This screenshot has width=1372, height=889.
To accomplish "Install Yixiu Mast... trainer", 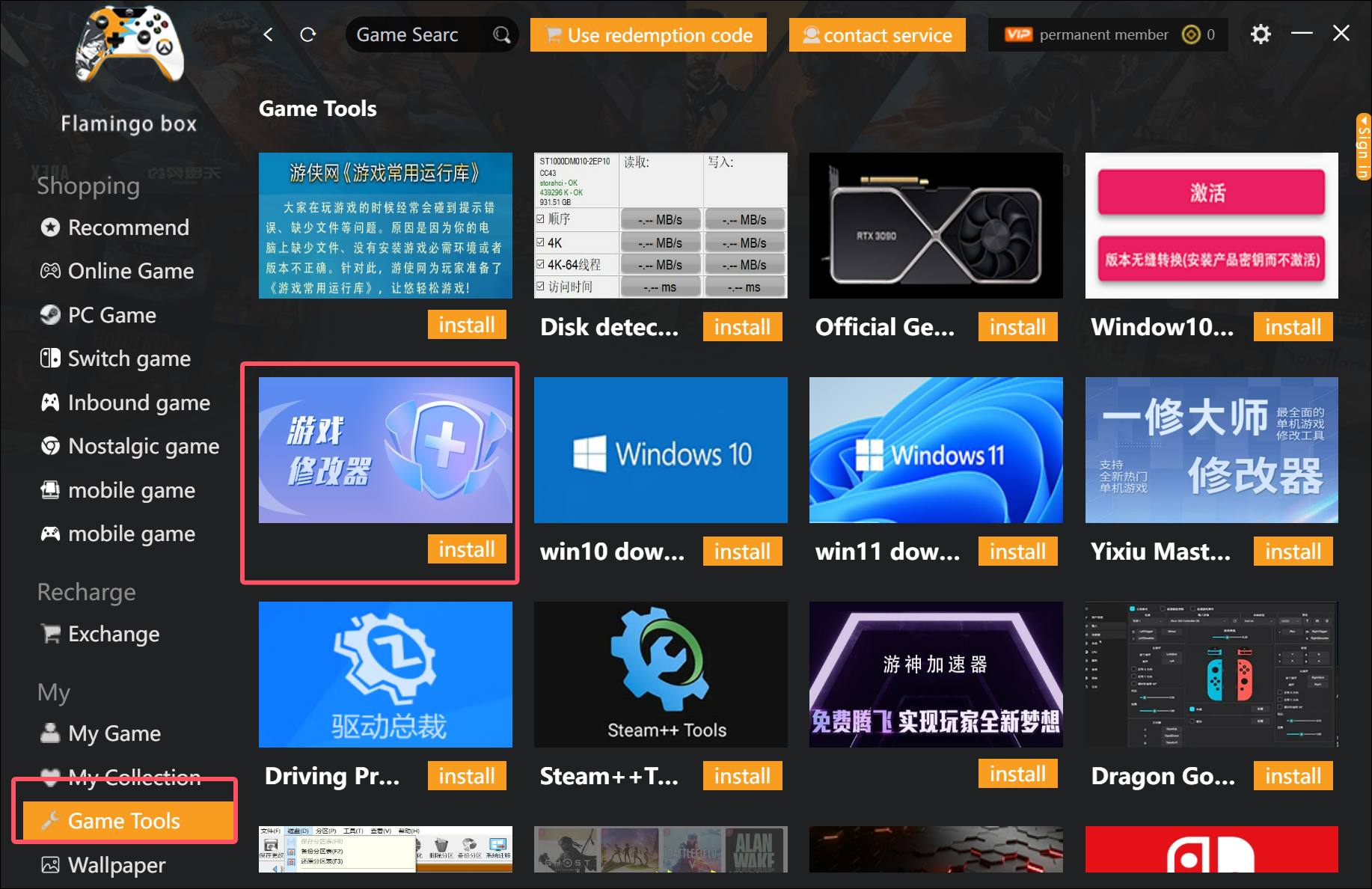I will click(x=1293, y=552).
